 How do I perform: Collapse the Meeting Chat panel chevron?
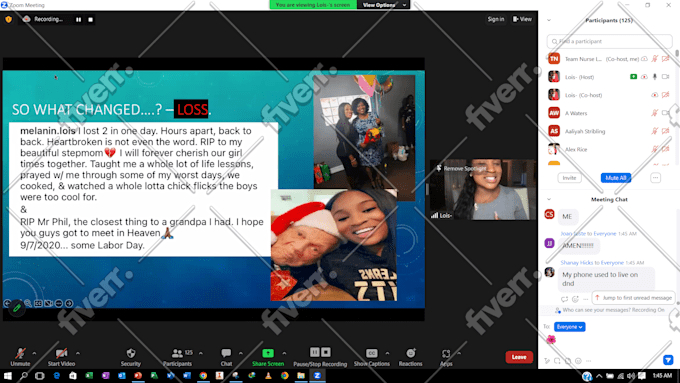click(x=549, y=199)
